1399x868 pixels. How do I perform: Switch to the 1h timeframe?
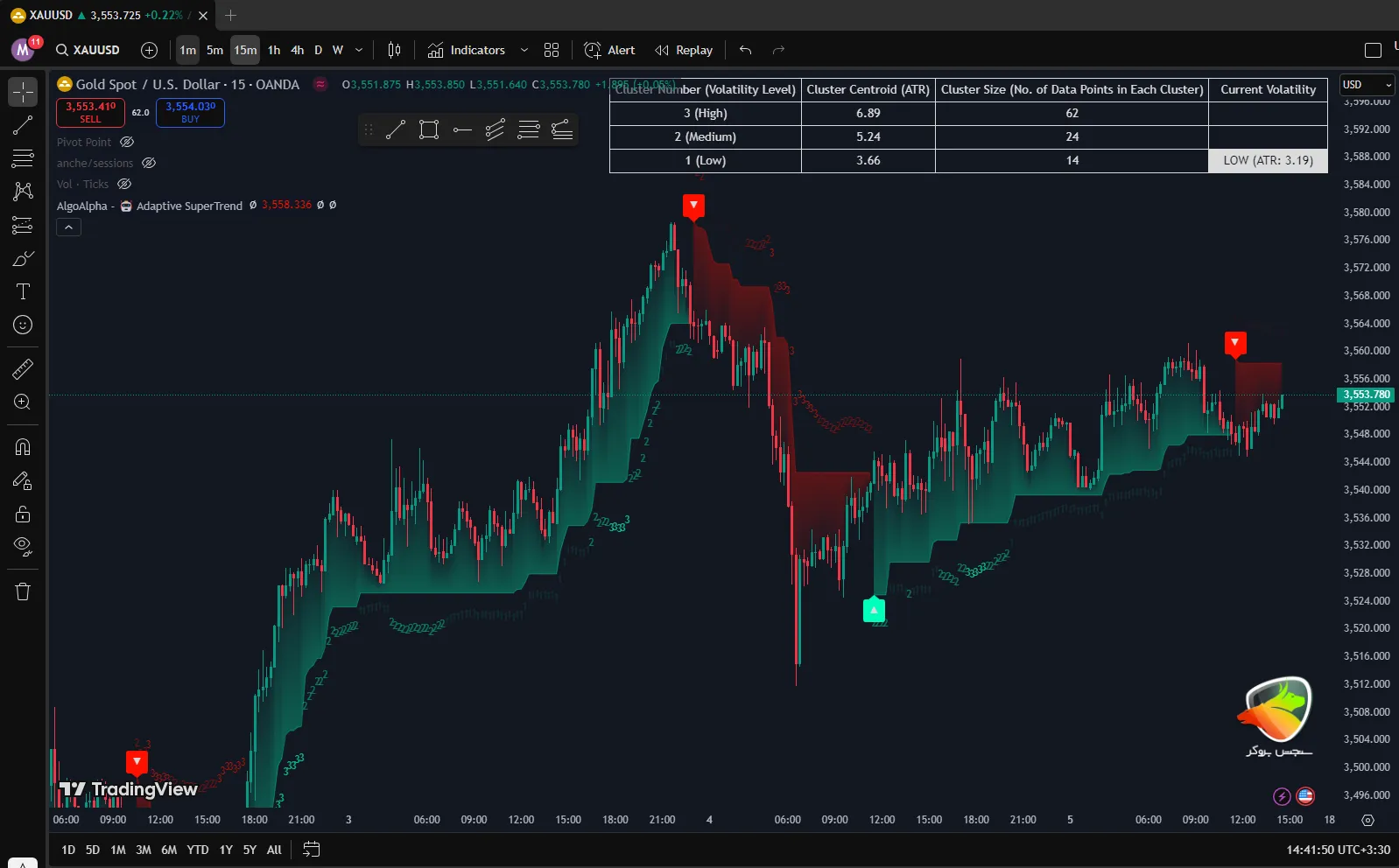274,50
